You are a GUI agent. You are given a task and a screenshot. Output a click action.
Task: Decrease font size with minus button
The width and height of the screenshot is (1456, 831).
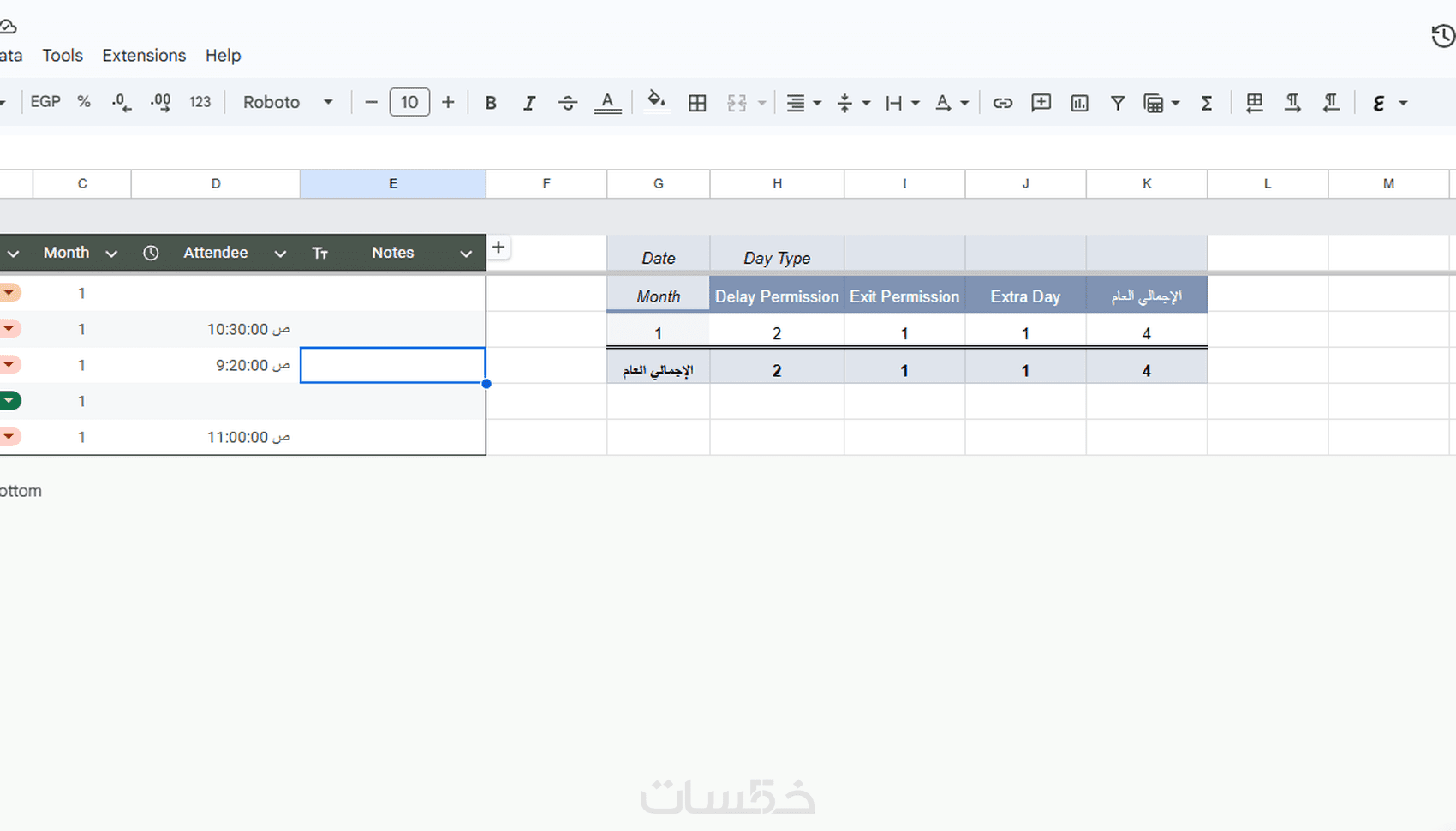[371, 102]
